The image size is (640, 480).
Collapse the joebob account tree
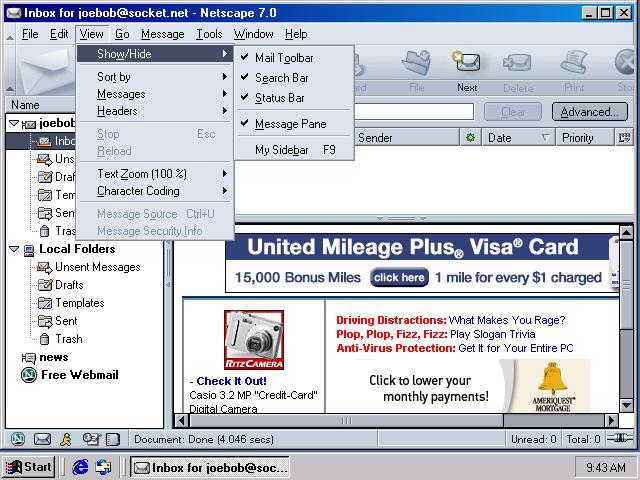click(x=13, y=122)
